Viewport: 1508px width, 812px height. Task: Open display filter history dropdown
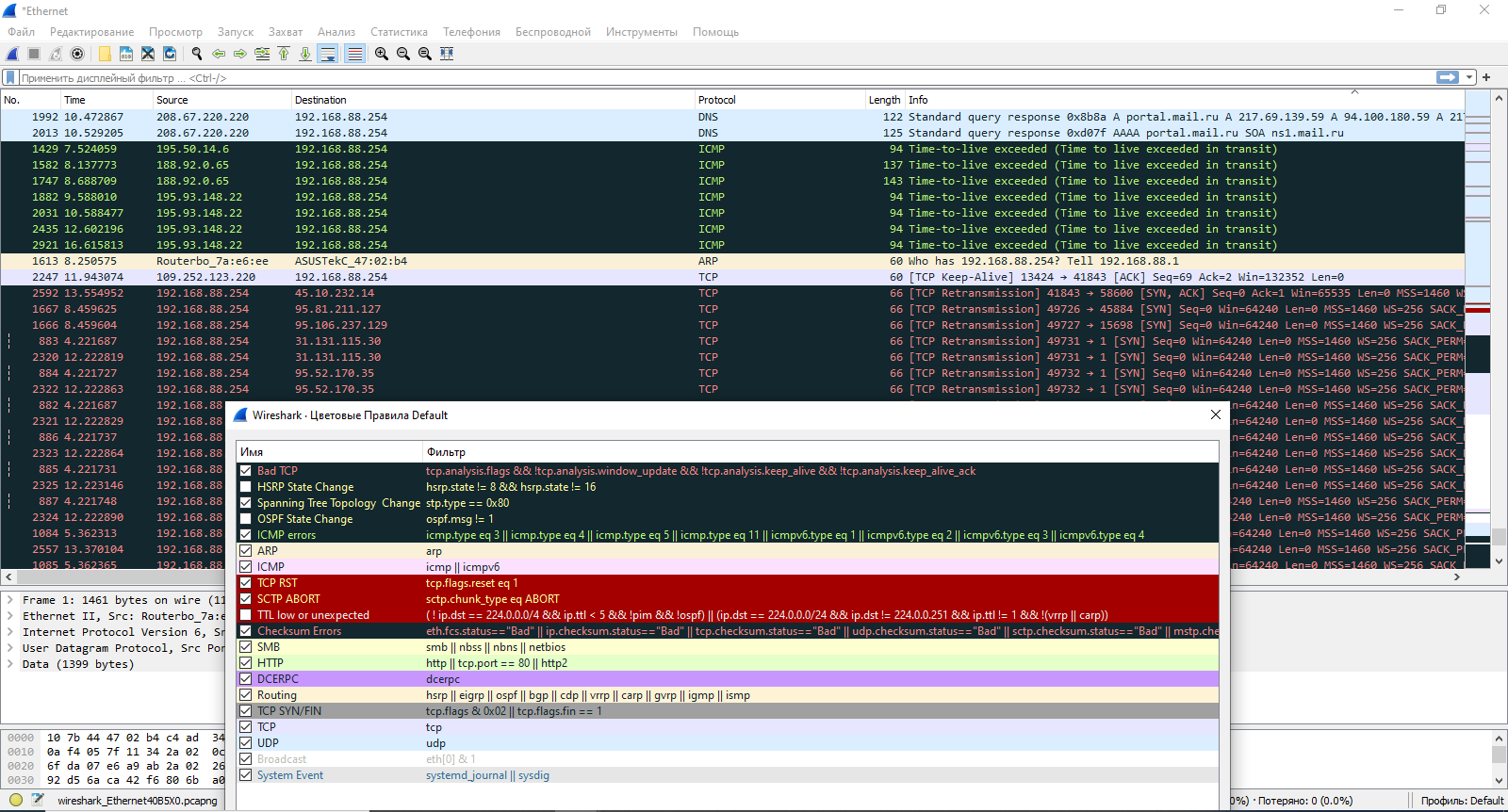point(1468,77)
